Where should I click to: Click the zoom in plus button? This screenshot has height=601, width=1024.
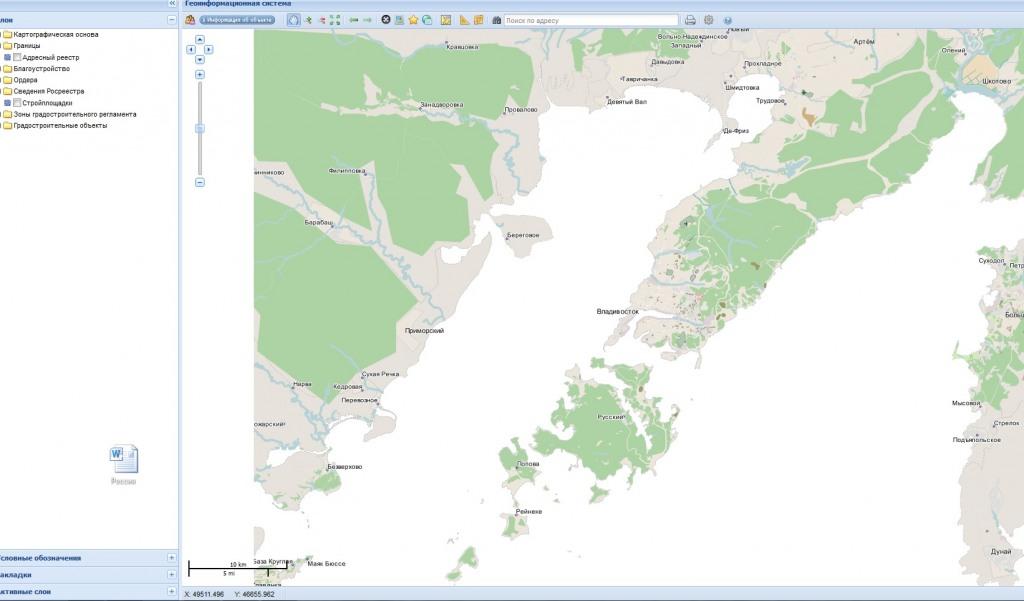click(200, 75)
